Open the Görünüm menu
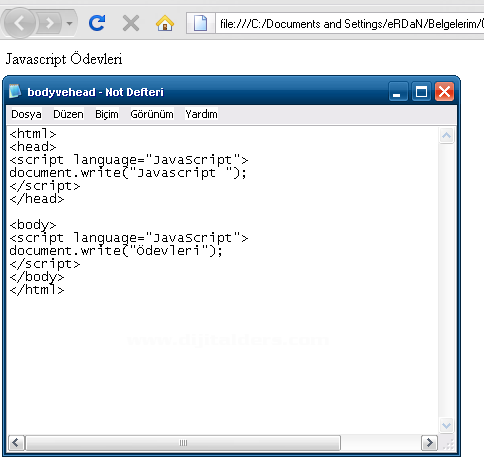The width and height of the screenshot is (484, 461). click(152, 114)
